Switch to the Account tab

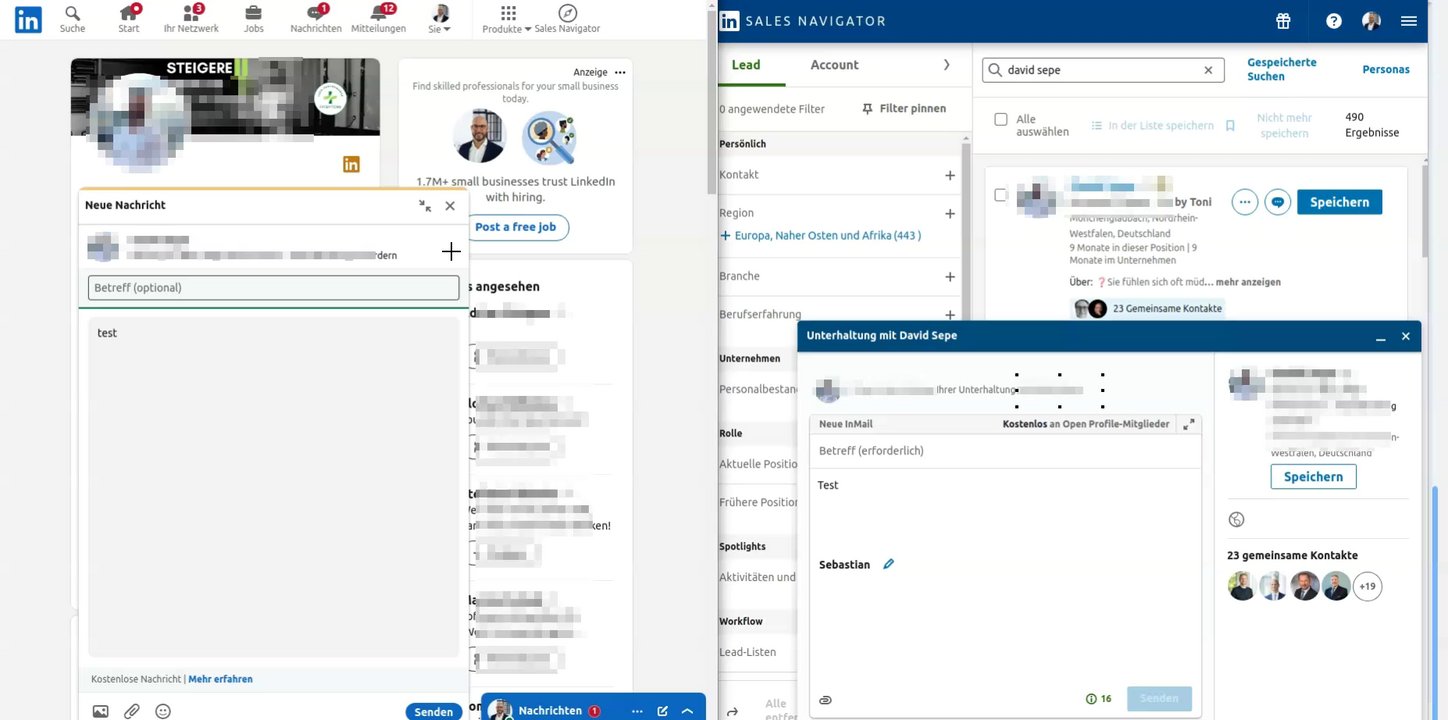[835, 65]
